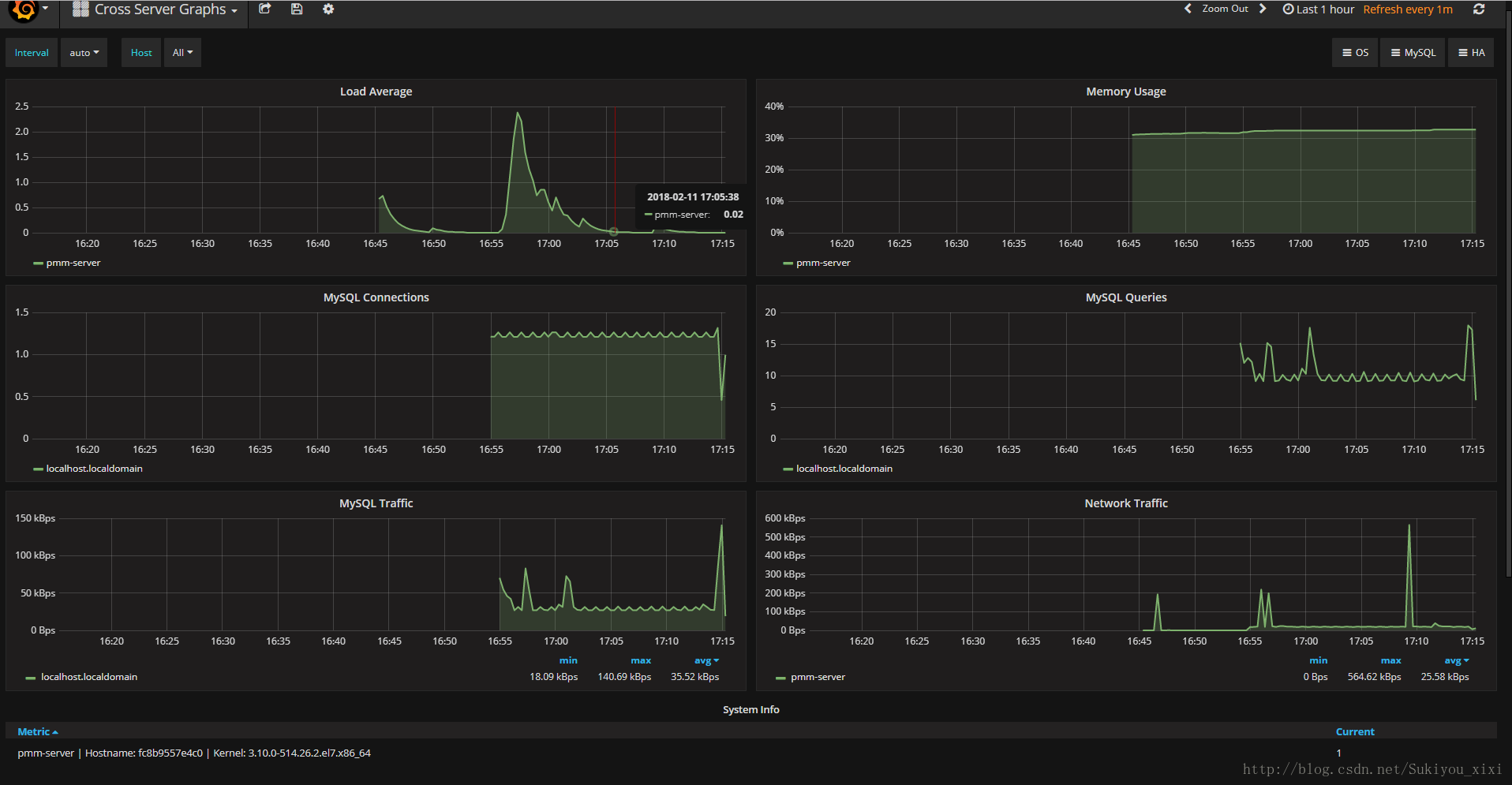
Task: Toggle pmm-server series in Load Average legend
Action: coord(73,263)
